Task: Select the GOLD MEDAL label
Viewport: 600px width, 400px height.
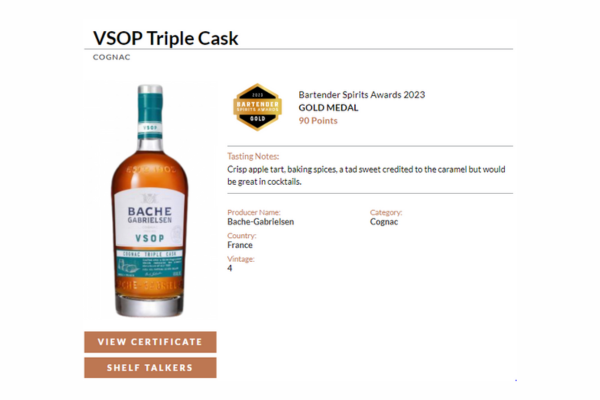Action: (x=328, y=108)
